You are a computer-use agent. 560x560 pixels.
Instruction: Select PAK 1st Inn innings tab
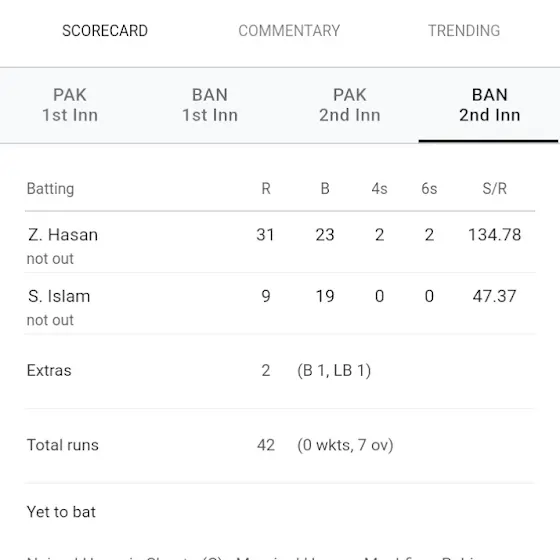coord(70,105)
